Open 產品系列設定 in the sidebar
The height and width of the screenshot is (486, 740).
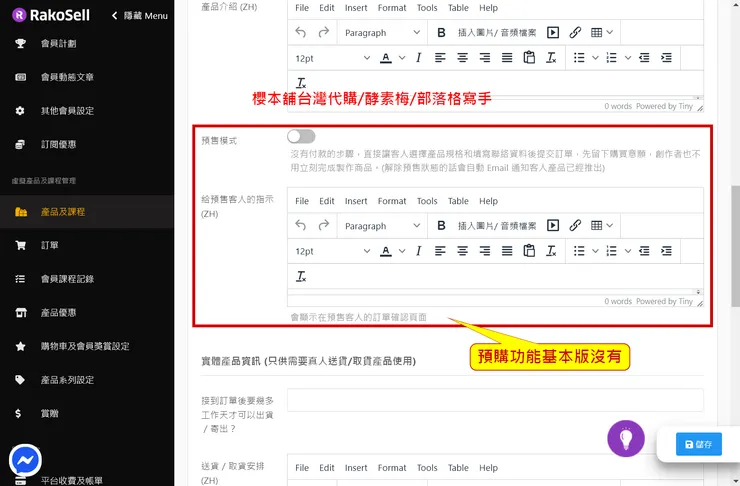[x=67, y=380]
